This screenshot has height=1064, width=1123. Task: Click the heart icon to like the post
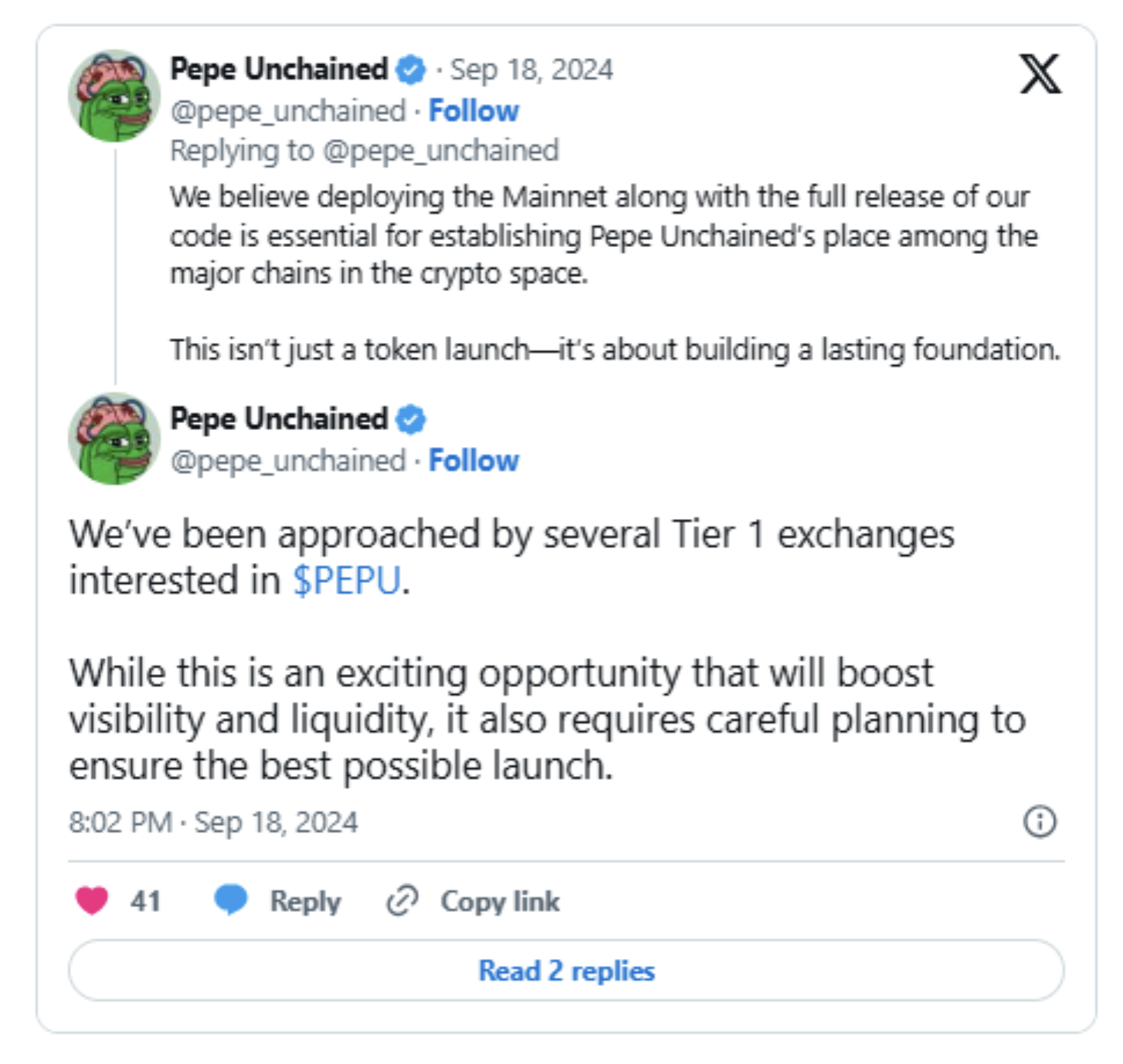(x=92, y=900)
